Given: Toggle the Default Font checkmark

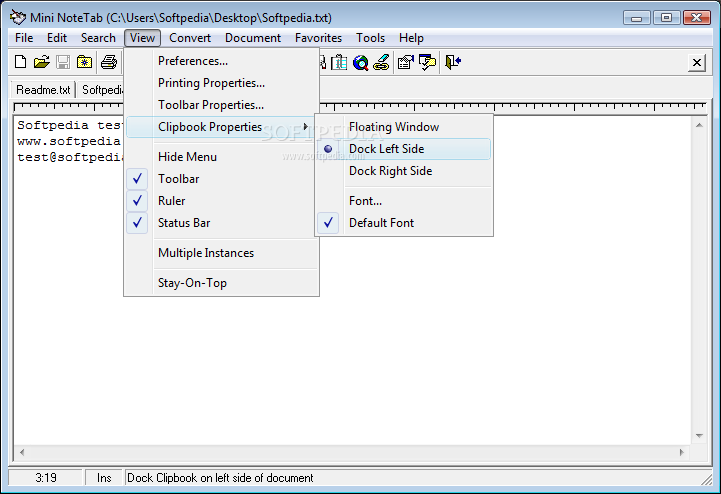Looking at the screenshot, I should [x=404, y=223].
